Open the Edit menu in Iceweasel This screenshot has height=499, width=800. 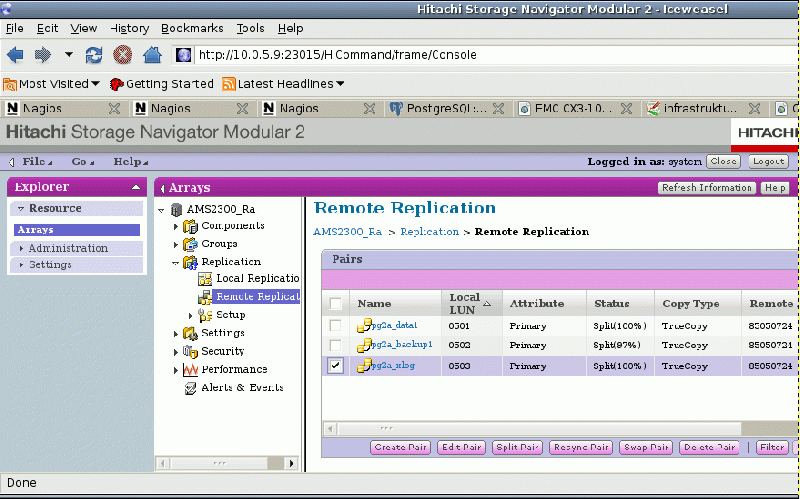pos(47,29)
